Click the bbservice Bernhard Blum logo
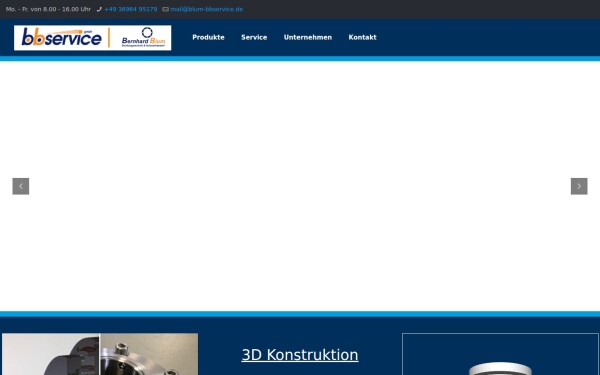The height and width of the screenshot is (375, 600). 93,38
